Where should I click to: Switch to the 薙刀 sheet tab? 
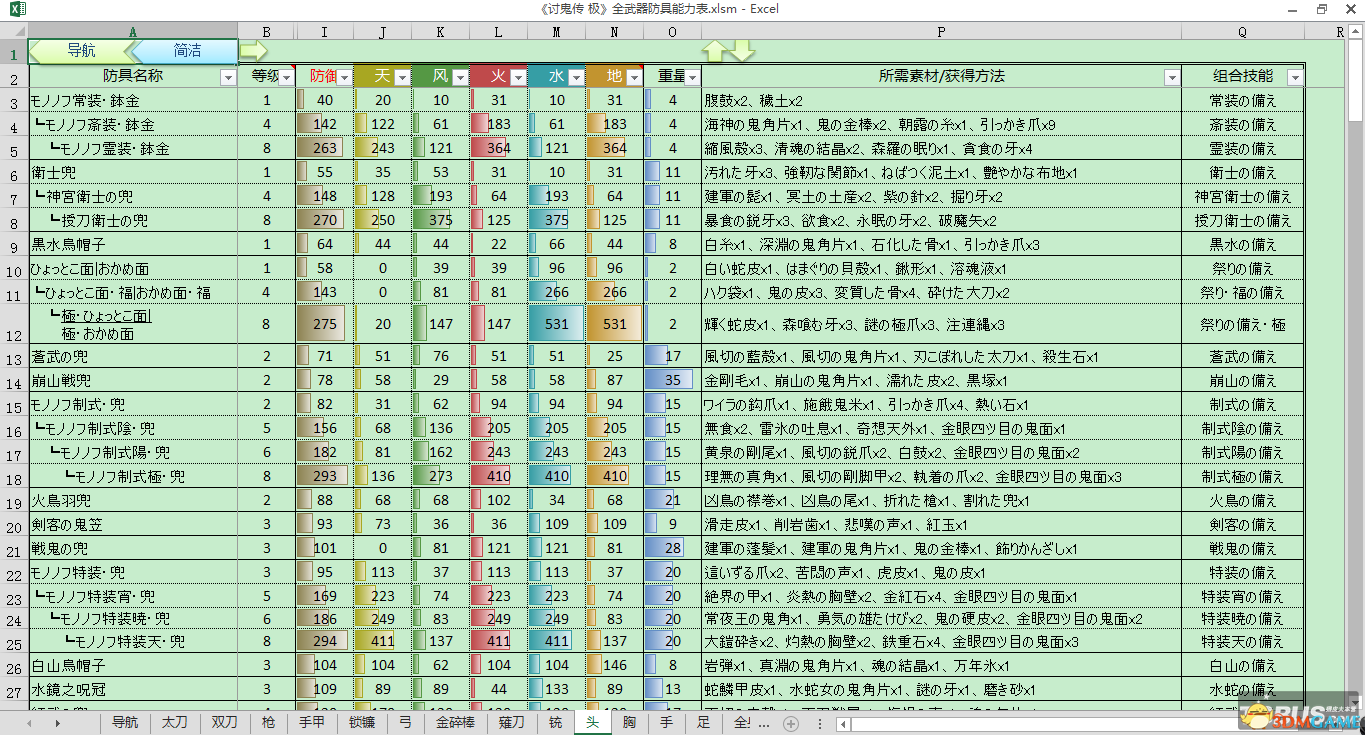pyautogui.click(x=512, y=723)
